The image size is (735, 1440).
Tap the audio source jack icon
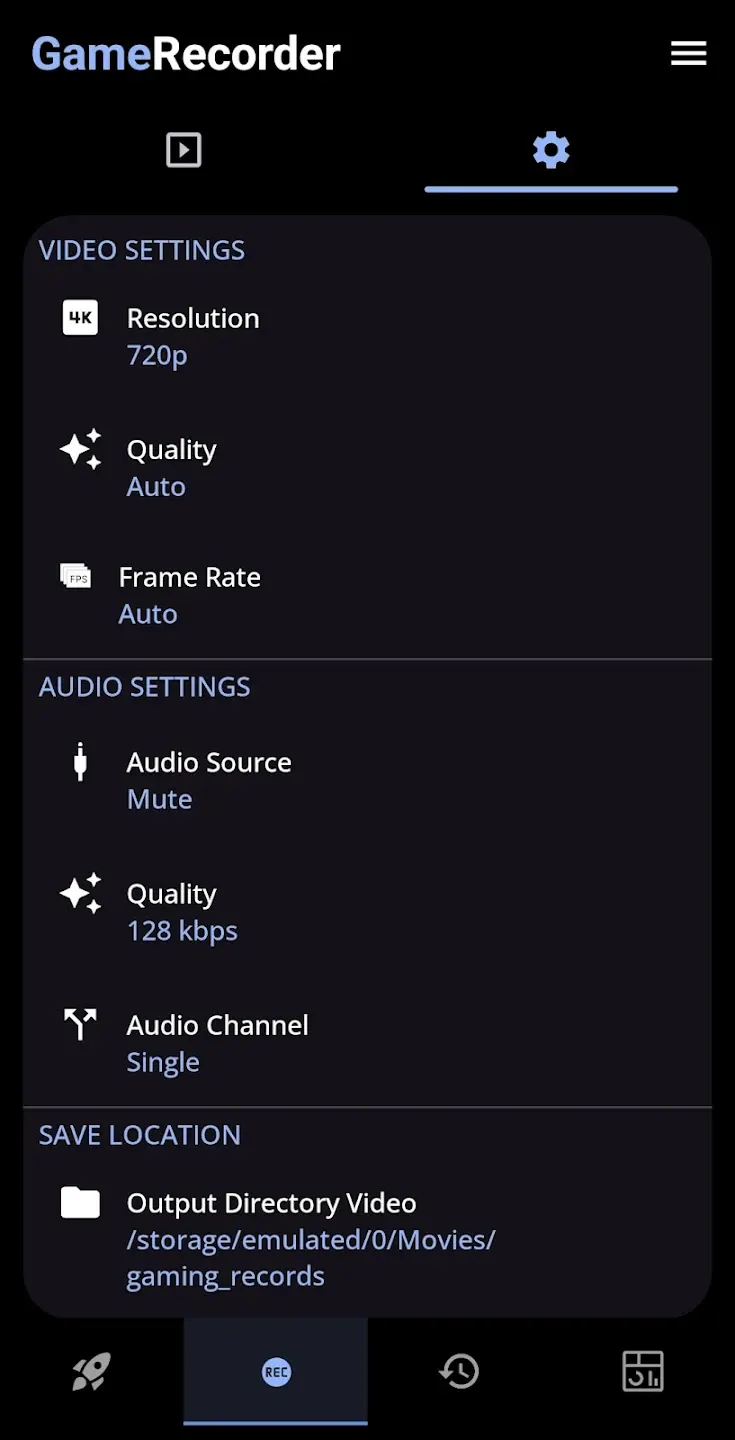[x=80, y=763]
